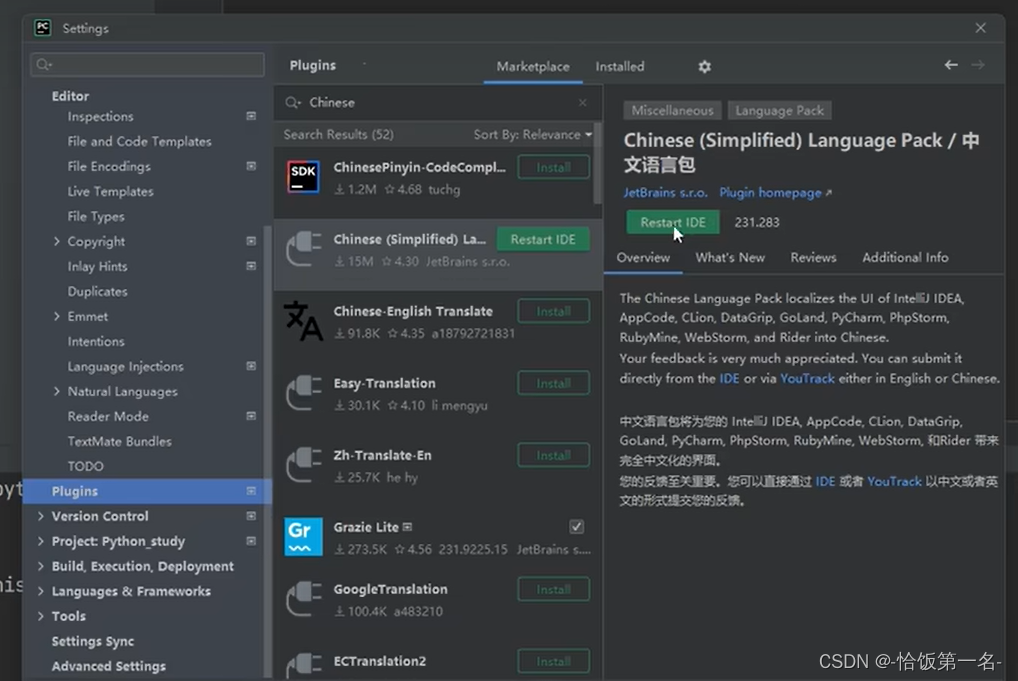1018x681 pixels.
Task: Install the Zh-Translate-En plugin
Action: click(x=554, y=456)
